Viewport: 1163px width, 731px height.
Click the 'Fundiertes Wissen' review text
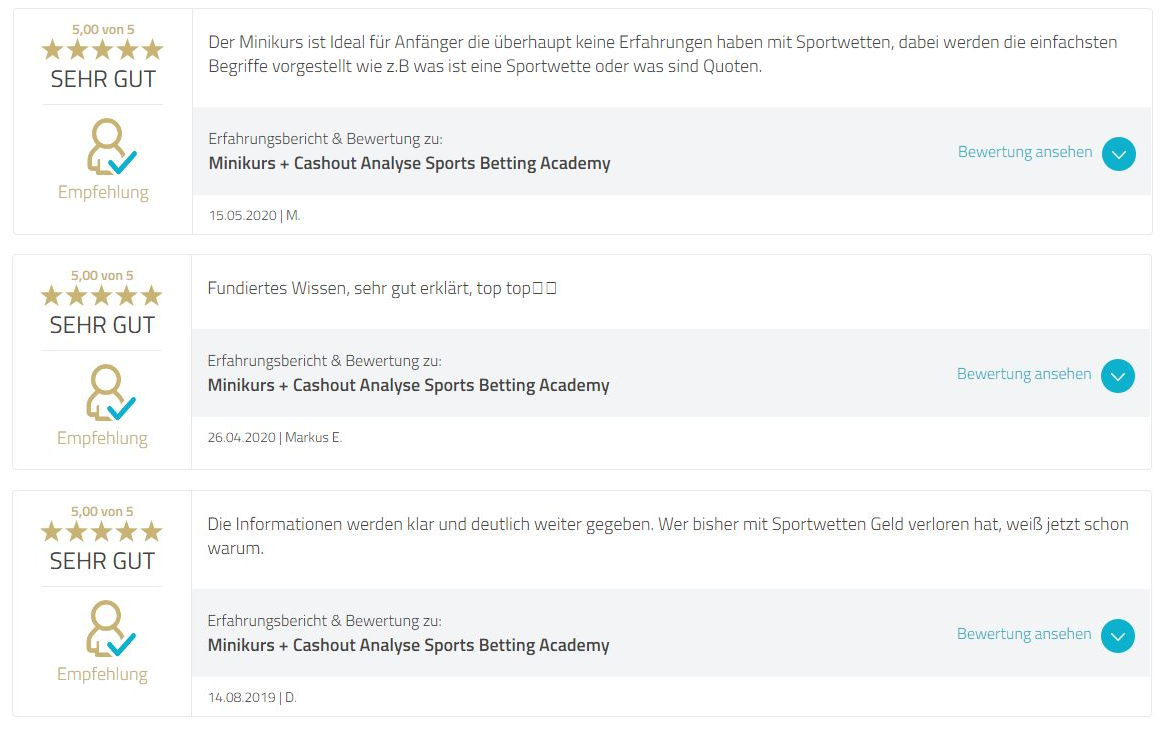[x=381, y=289]
